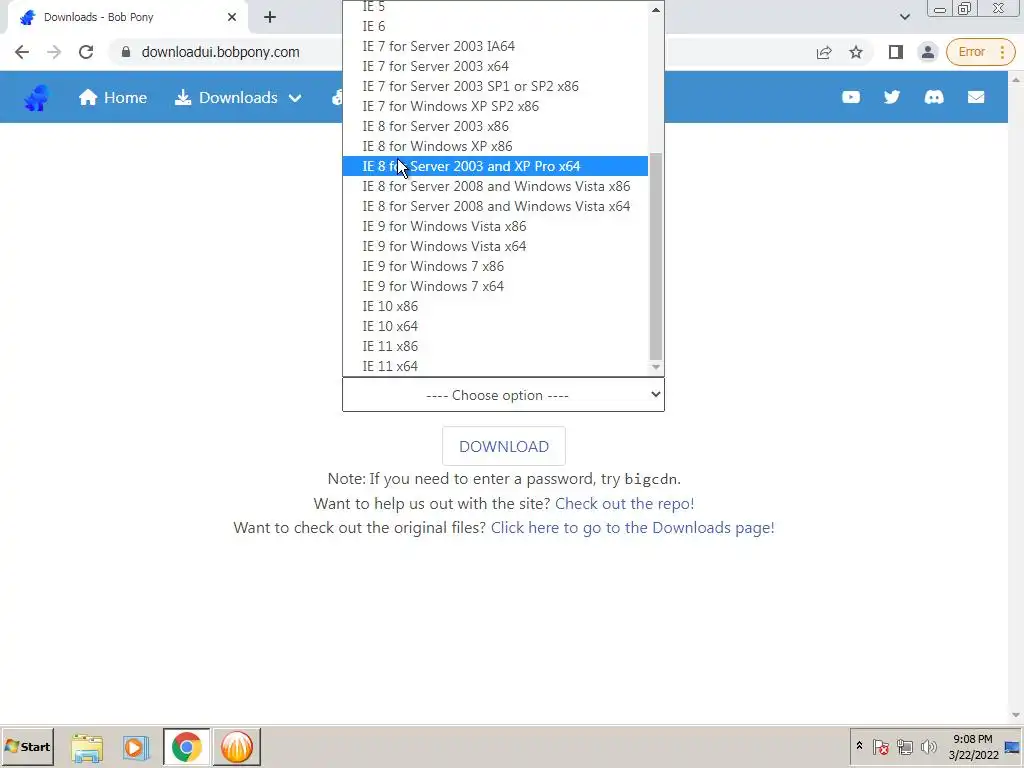Select IE 11 x64 option
This screenshot has height=768, width=1024.
(495, 366)
